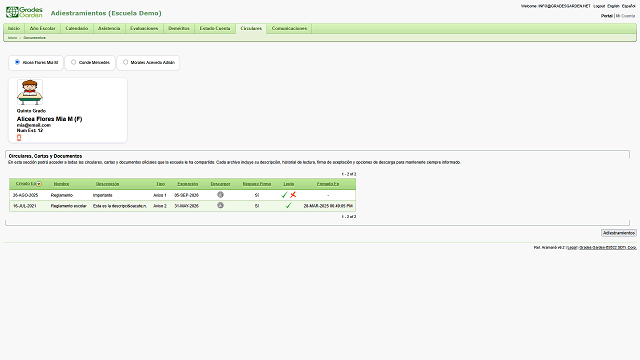Click the Leído column header

coord(289,184)
